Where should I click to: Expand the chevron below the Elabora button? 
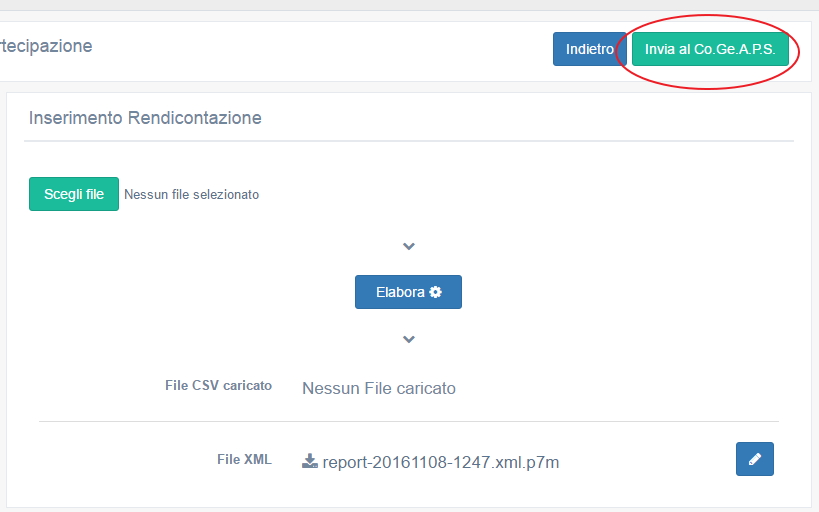408,339
